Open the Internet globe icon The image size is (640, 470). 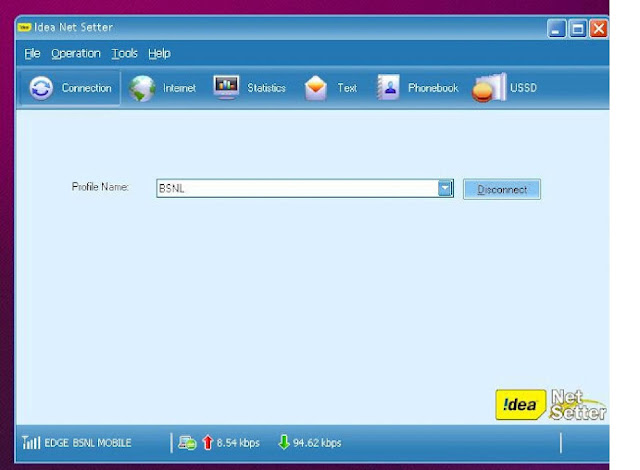point(142,88)
